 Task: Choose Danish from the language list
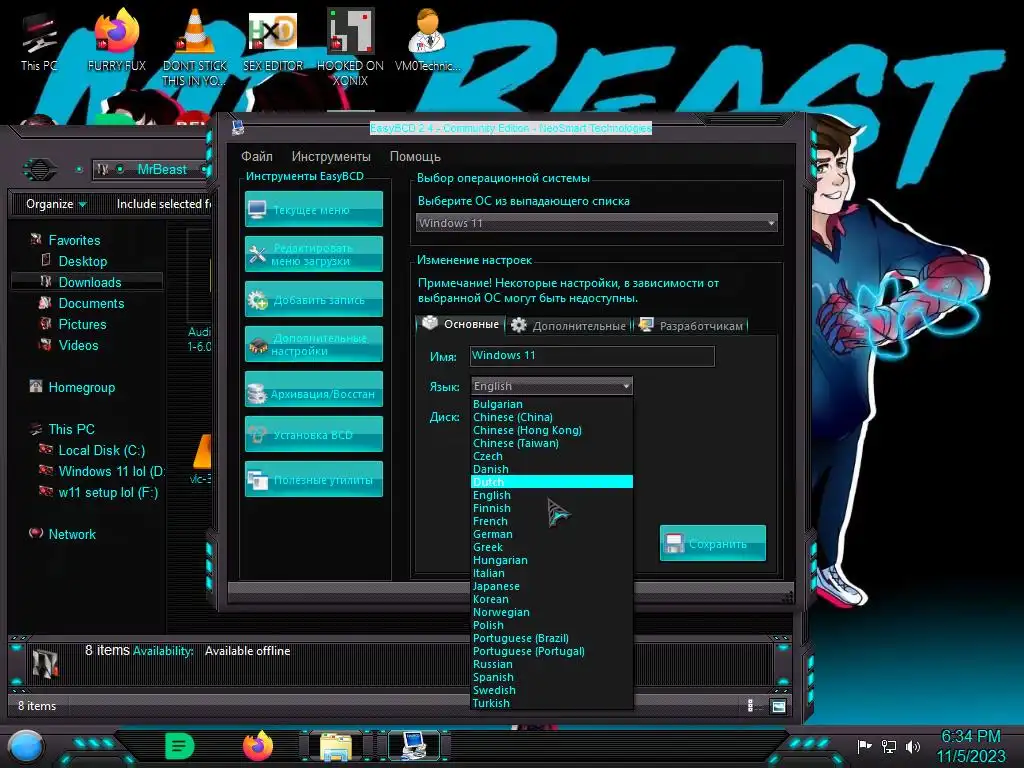point(551,470)
